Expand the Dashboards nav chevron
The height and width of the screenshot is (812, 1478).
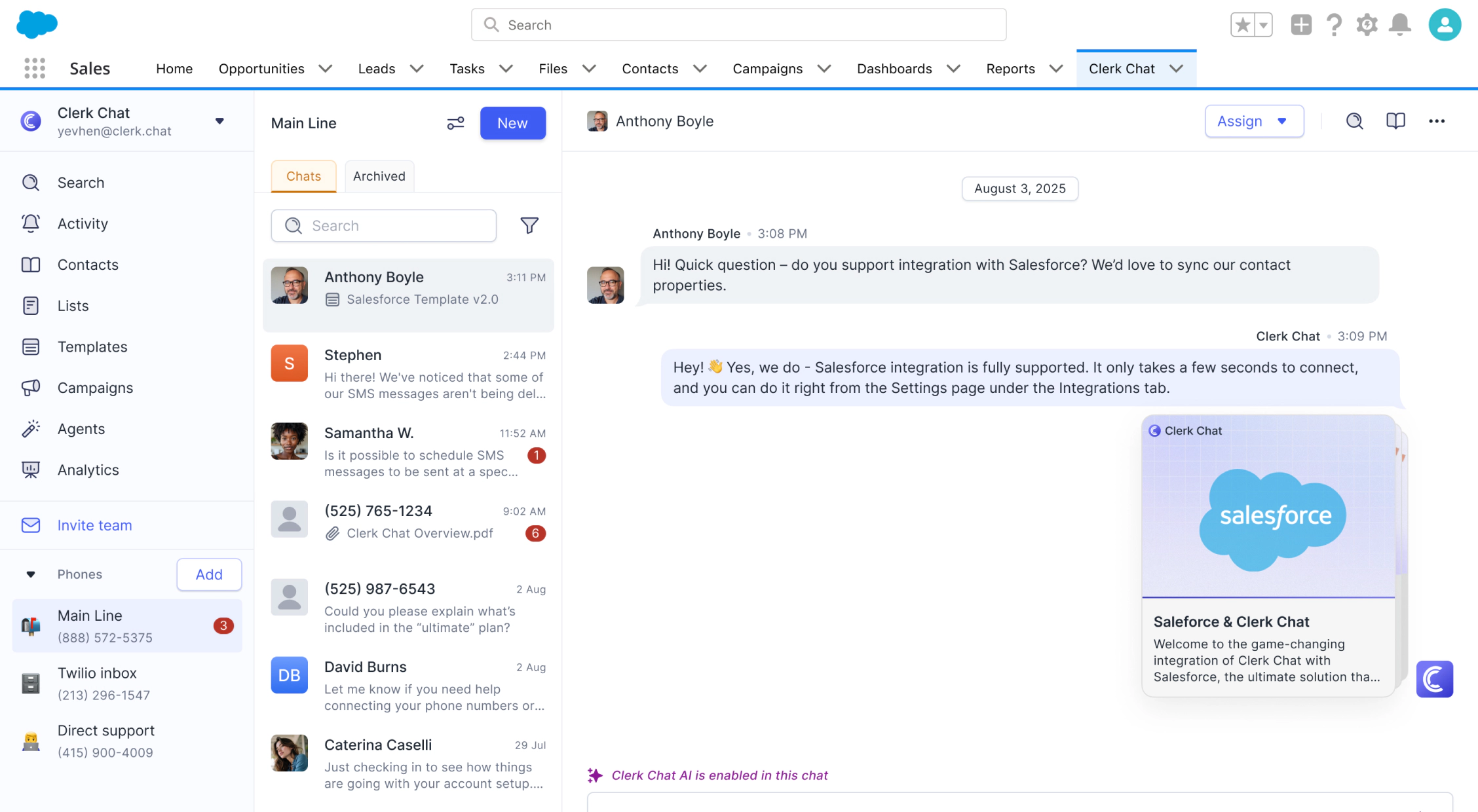(x=953, y=69)
